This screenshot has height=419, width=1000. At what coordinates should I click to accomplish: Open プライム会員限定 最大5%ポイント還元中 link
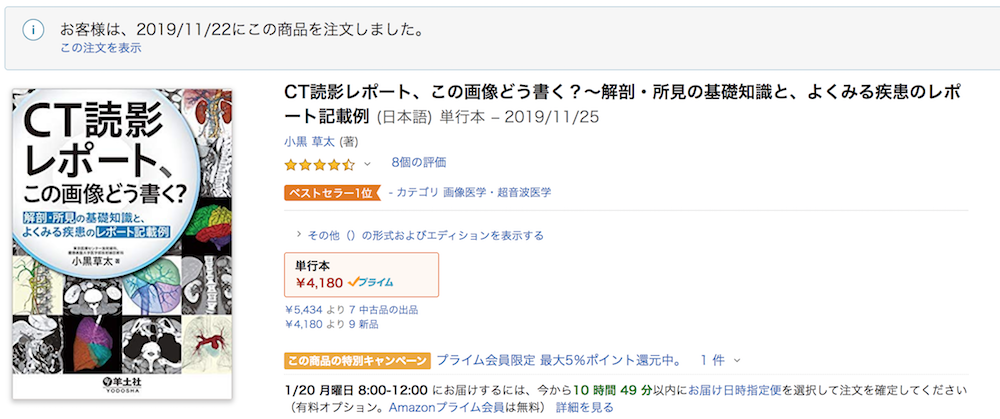pos(555,360)
